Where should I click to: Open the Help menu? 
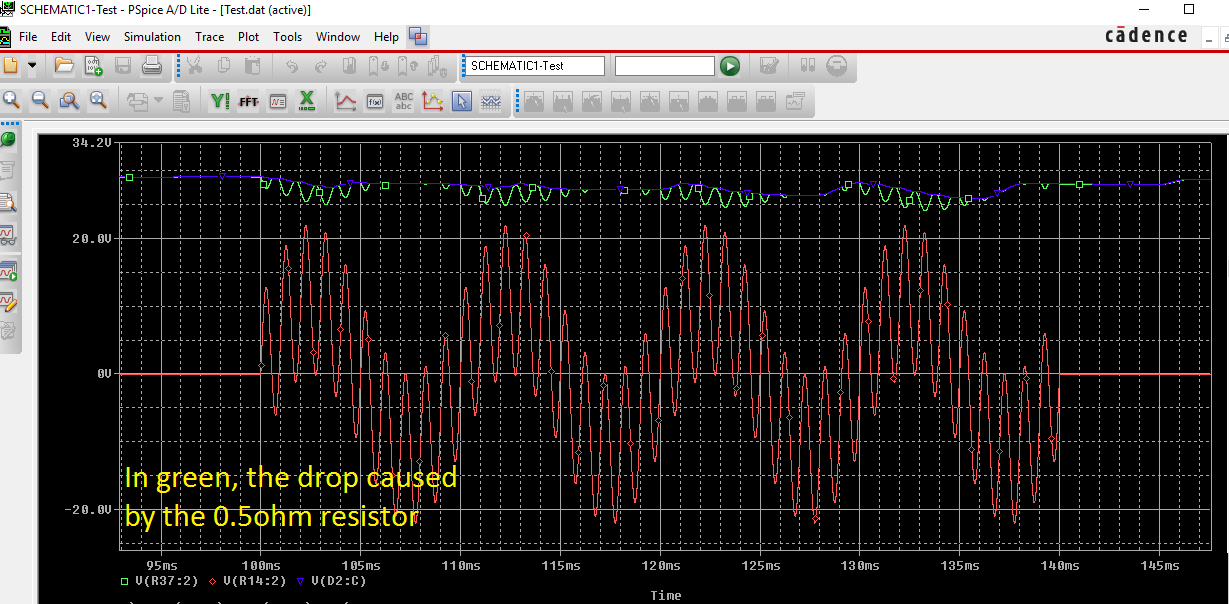pyautogui.click(x=386, y=37)
